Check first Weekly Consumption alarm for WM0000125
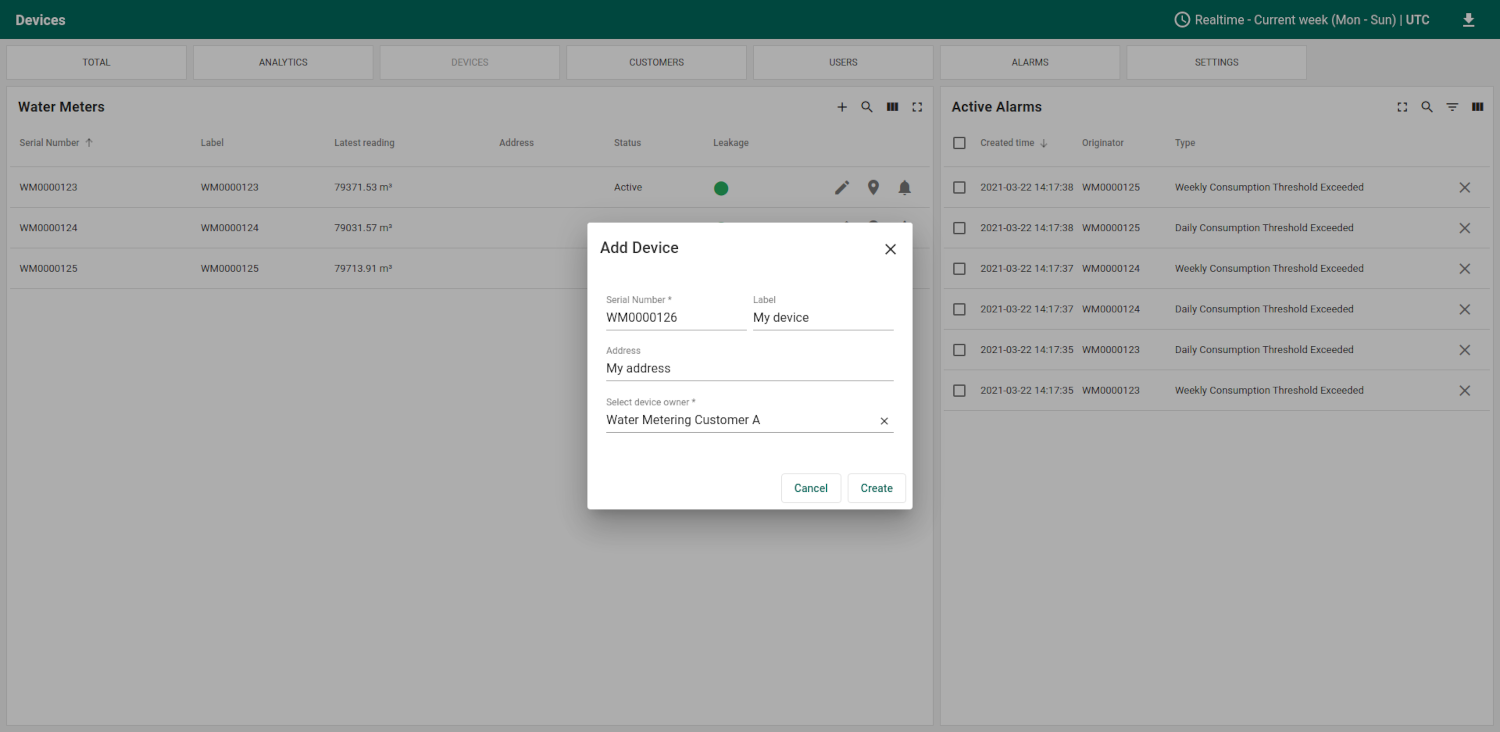 click(x=960, y=188)
